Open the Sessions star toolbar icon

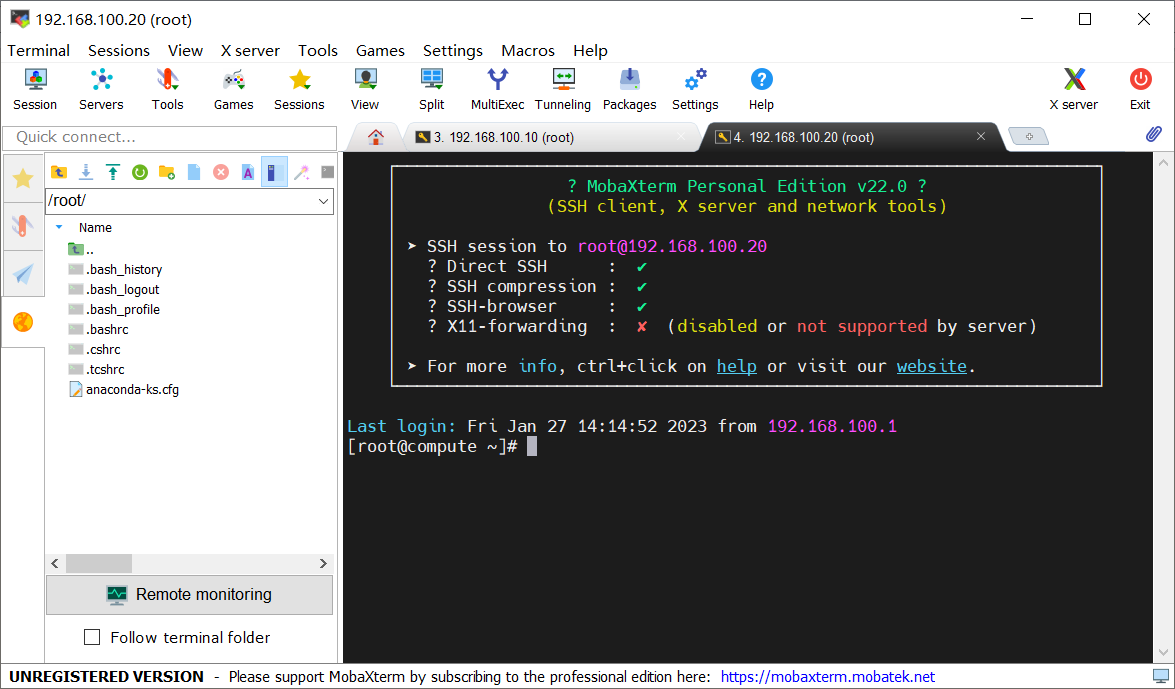click(299, 88)
